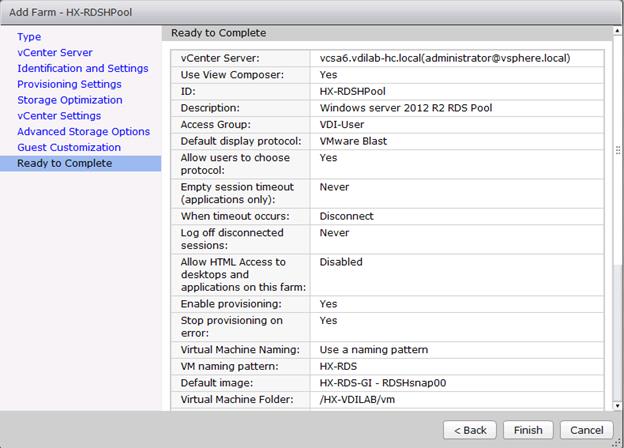624x448 pixels.
Task: Click the Default image label
Action: point(216,383)
